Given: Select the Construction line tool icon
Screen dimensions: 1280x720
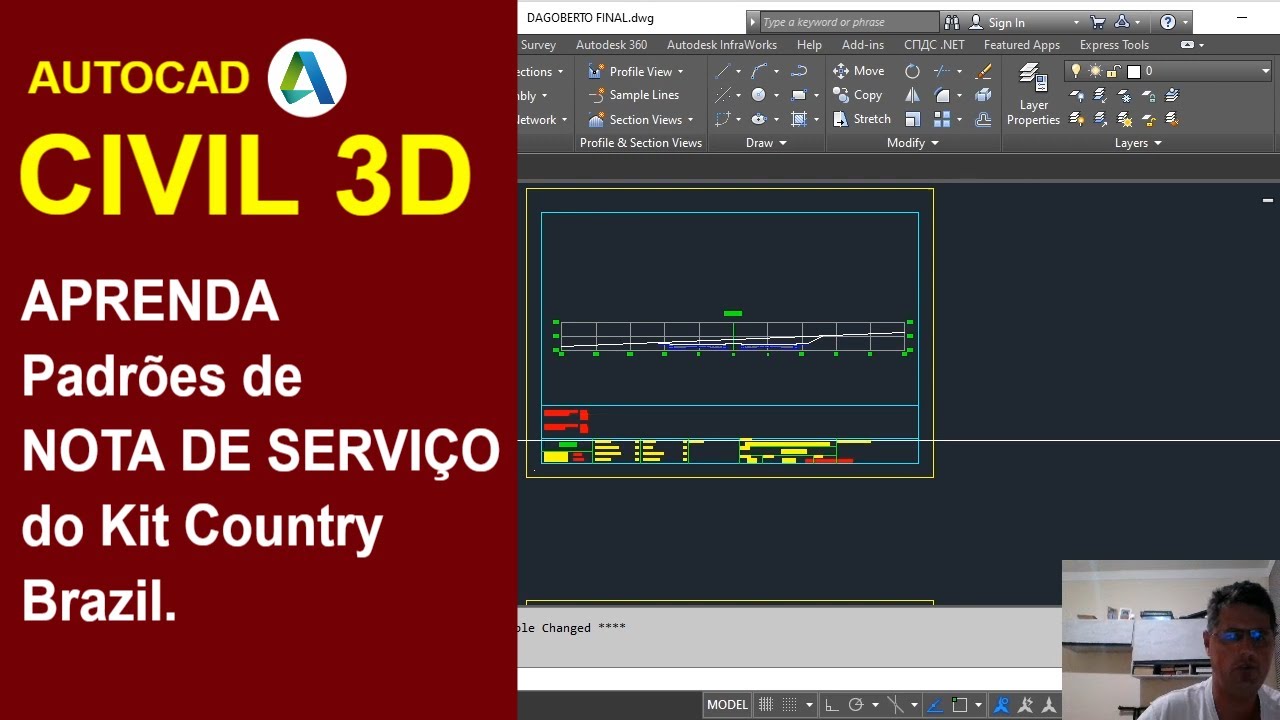Looking at the screenshot, I should pyautogui.click(x=722, y=95).
